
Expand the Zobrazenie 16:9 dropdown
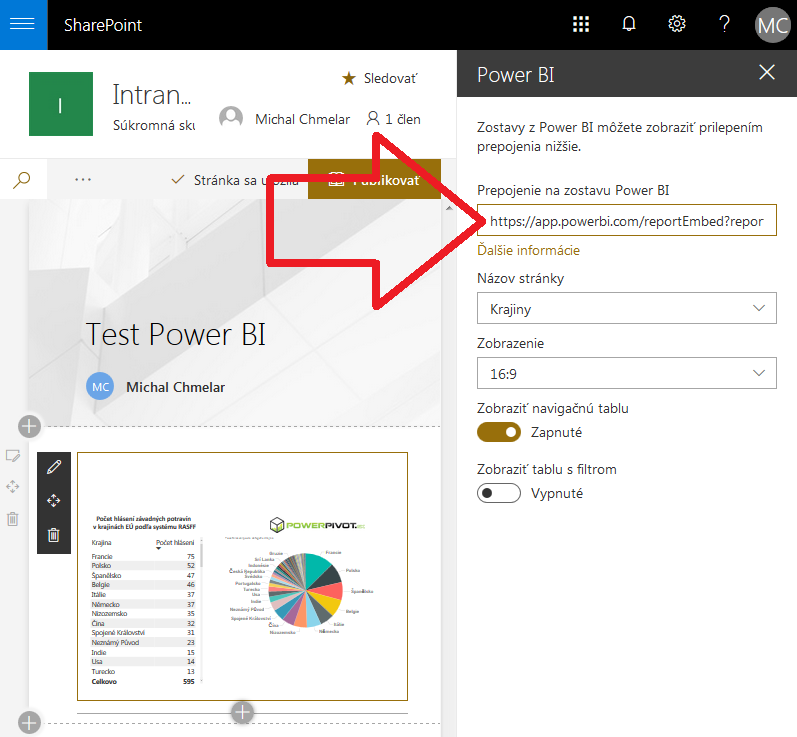tap(627, 373)
